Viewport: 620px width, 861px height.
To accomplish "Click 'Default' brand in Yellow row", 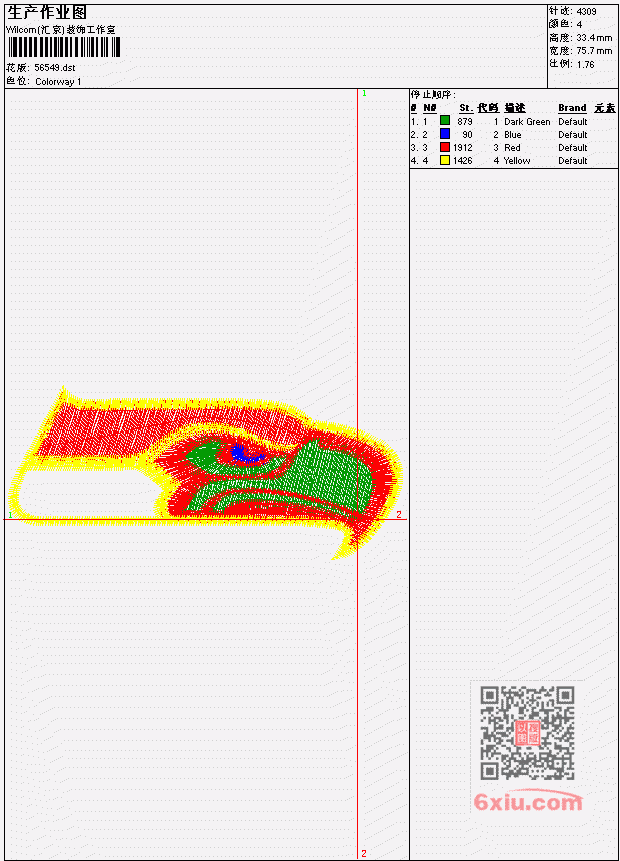I will click(573, 161).
